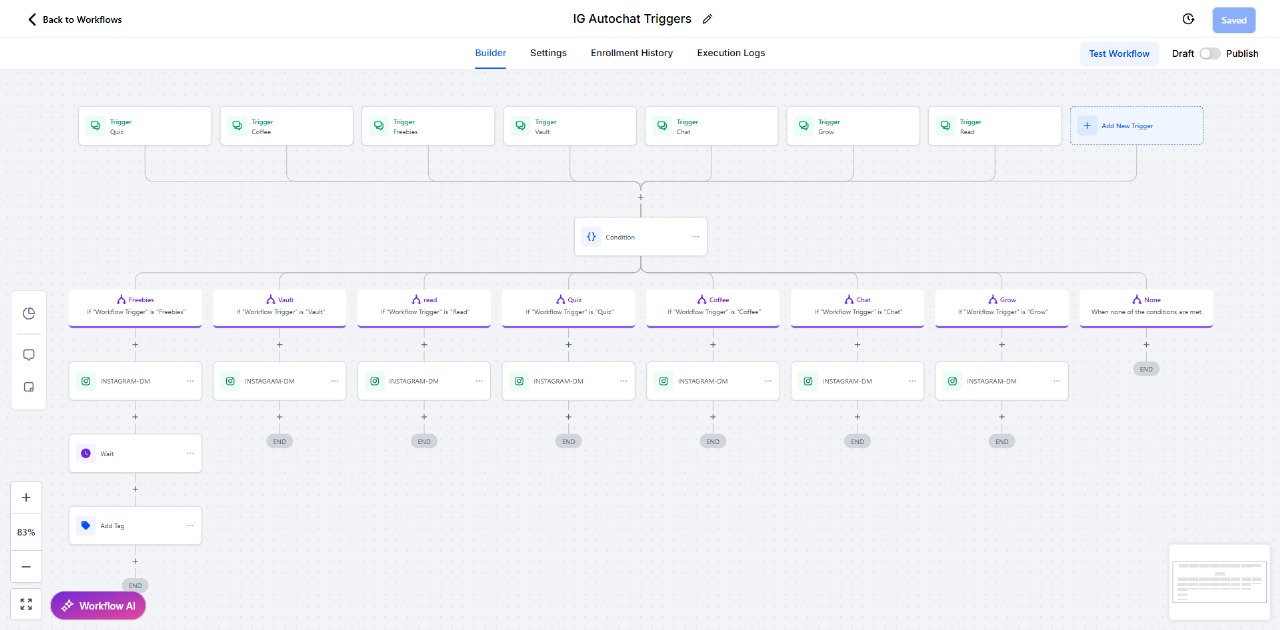Click the Wait step clock icon
This screenshot has width=1280, height=630.
click(86, 453)
